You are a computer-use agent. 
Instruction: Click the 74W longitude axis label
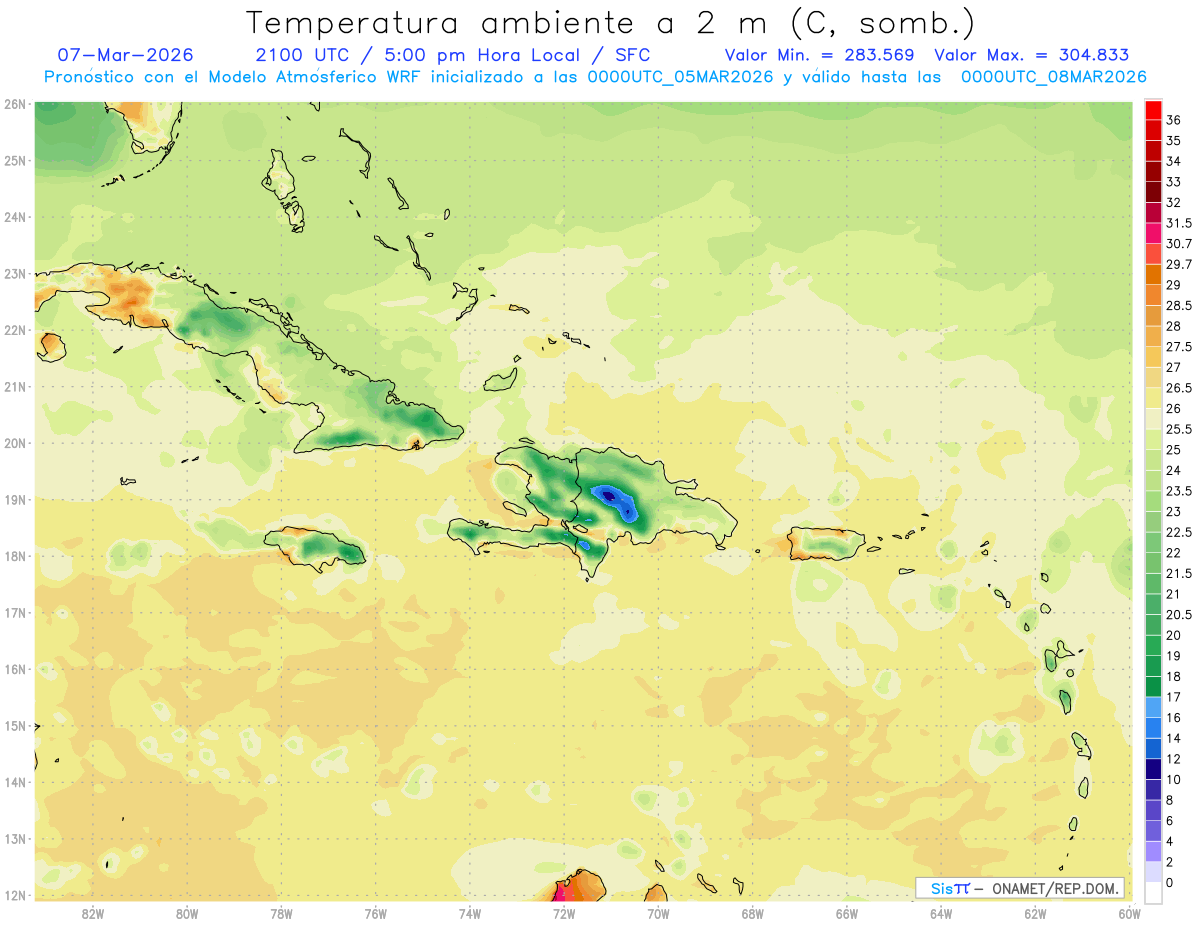click(x=470, y=913)
